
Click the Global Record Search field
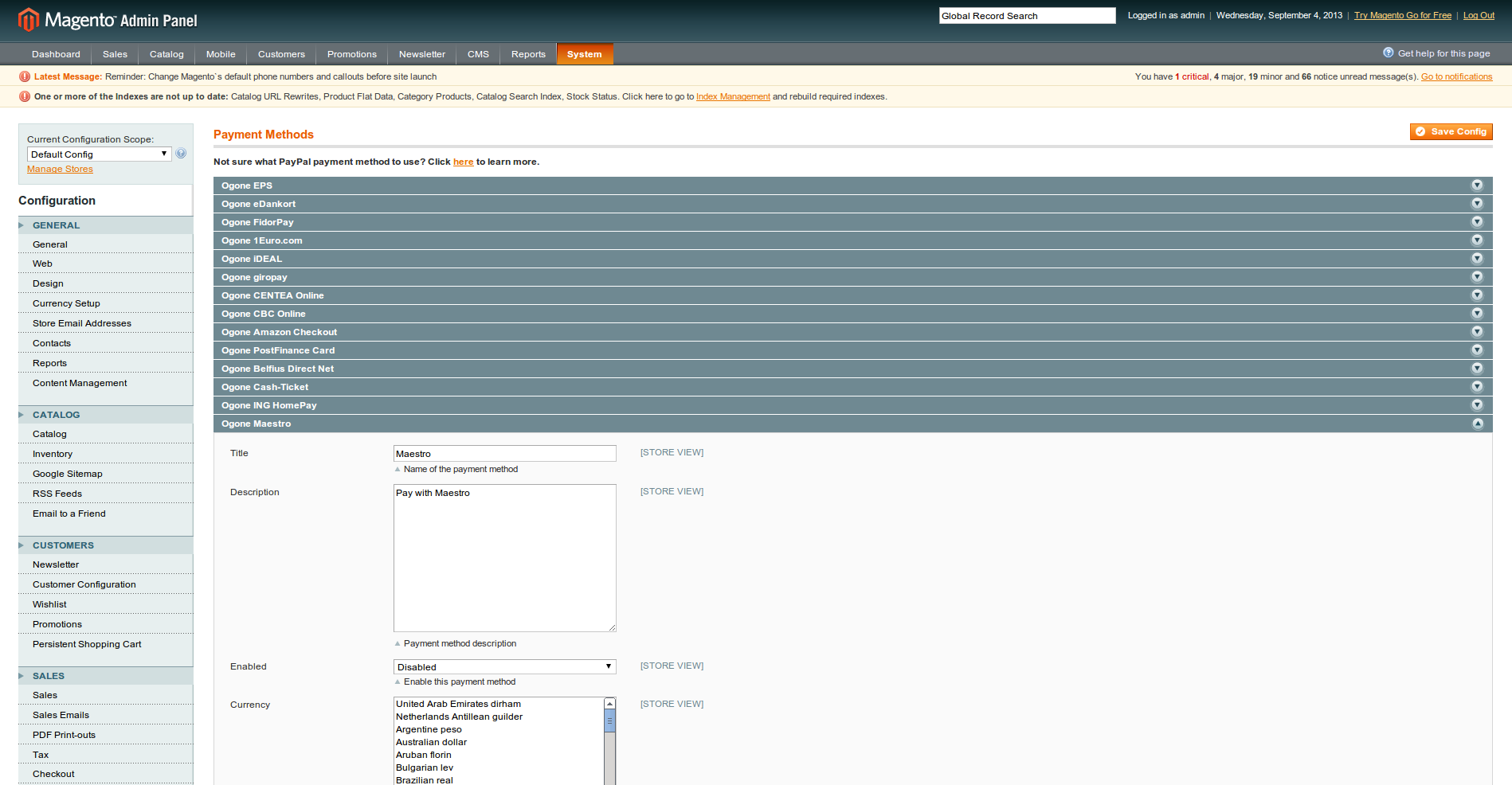point(1027,16)
